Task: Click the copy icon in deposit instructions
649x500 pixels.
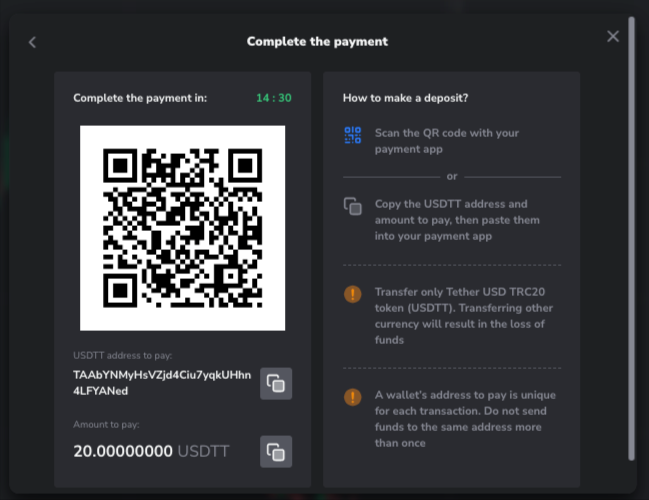Action: [352, 206]
